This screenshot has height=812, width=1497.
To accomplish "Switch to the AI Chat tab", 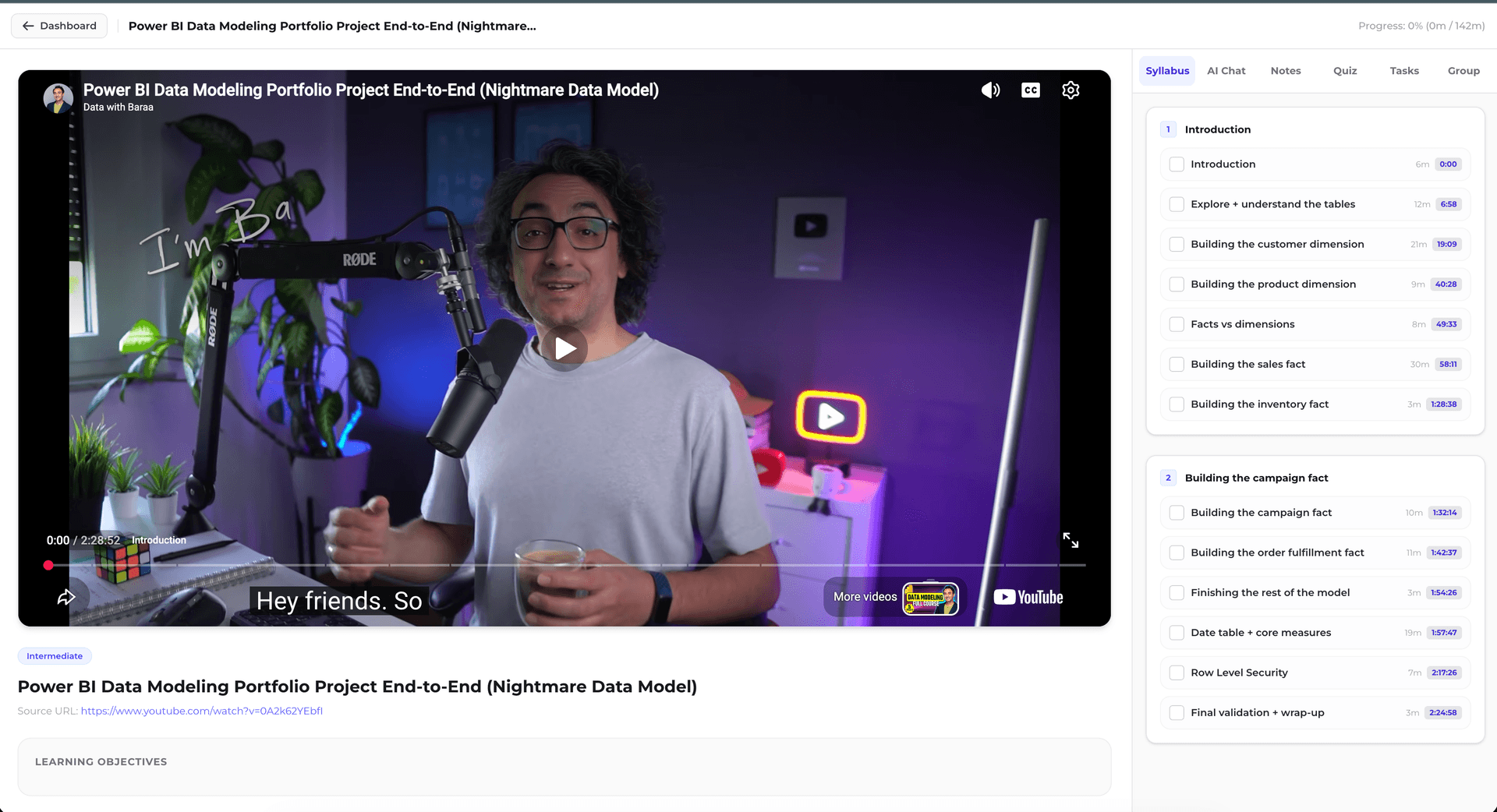I will 1226,71.
